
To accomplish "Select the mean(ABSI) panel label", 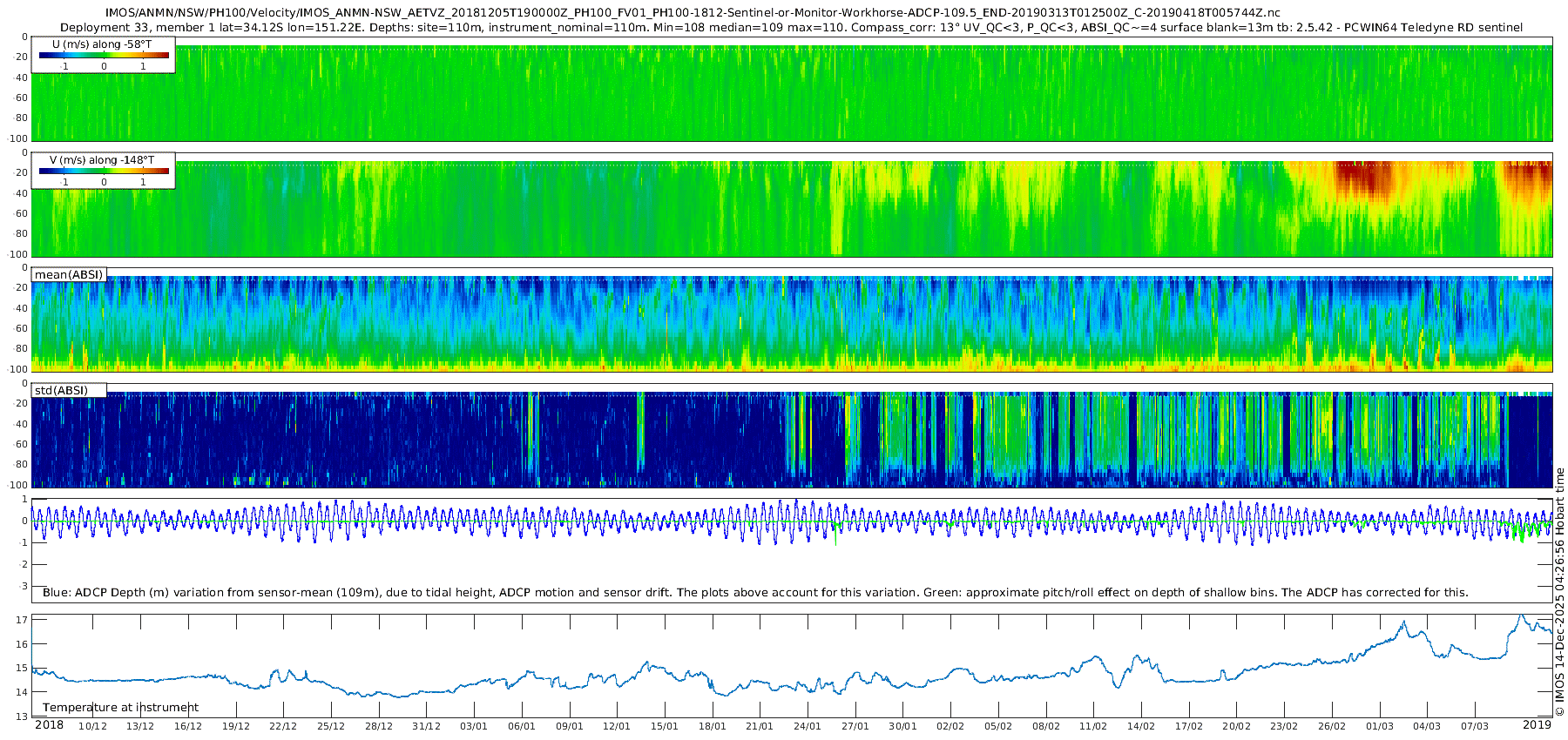I will click(69, 274).
